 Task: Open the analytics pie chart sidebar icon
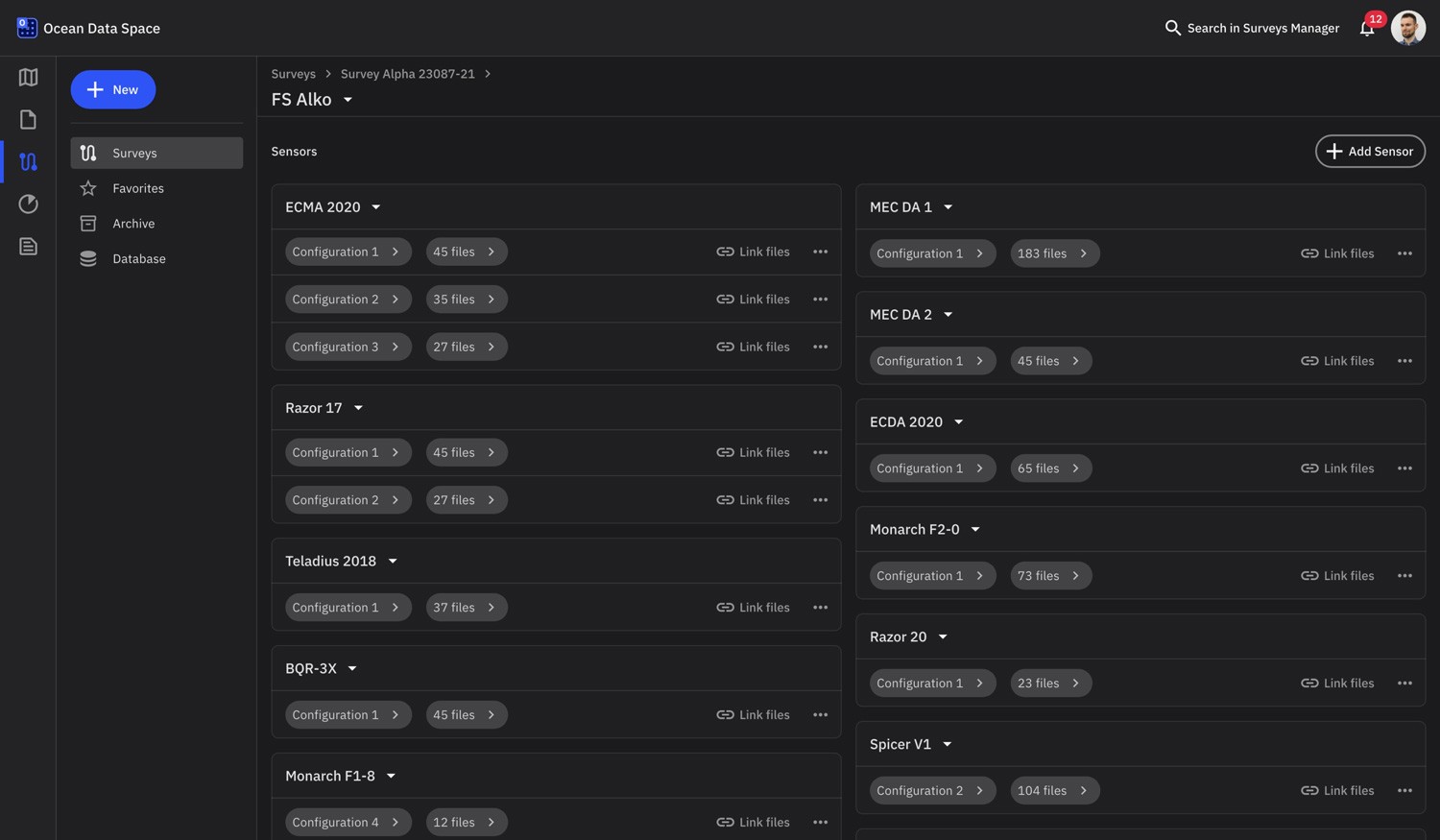[x=27, y=204]
